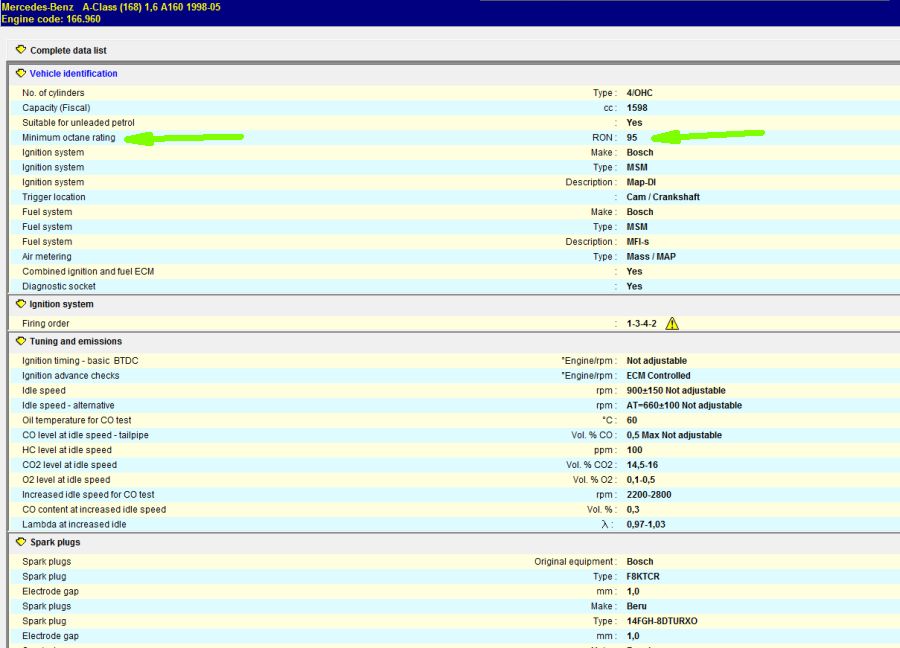
Task: Select the F8KTCR spark plug type
Action: (643, 577)
